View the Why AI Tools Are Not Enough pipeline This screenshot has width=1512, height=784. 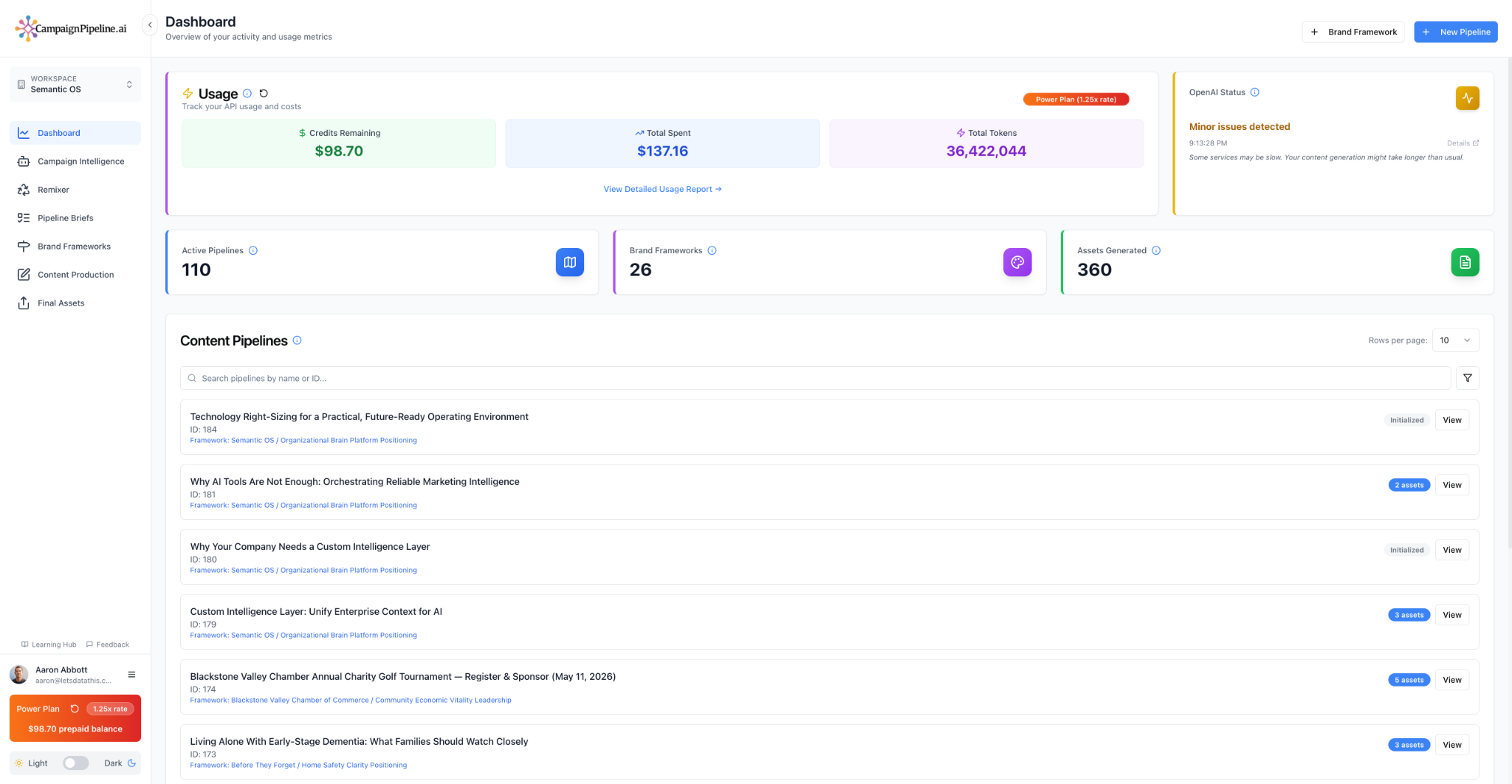[x=1451, y=485]
